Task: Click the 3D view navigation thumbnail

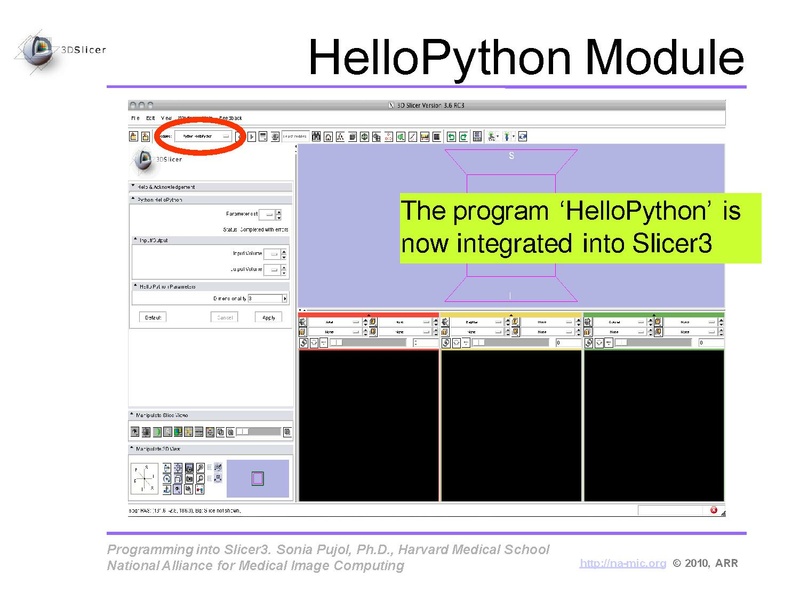Action: point(258,479)
